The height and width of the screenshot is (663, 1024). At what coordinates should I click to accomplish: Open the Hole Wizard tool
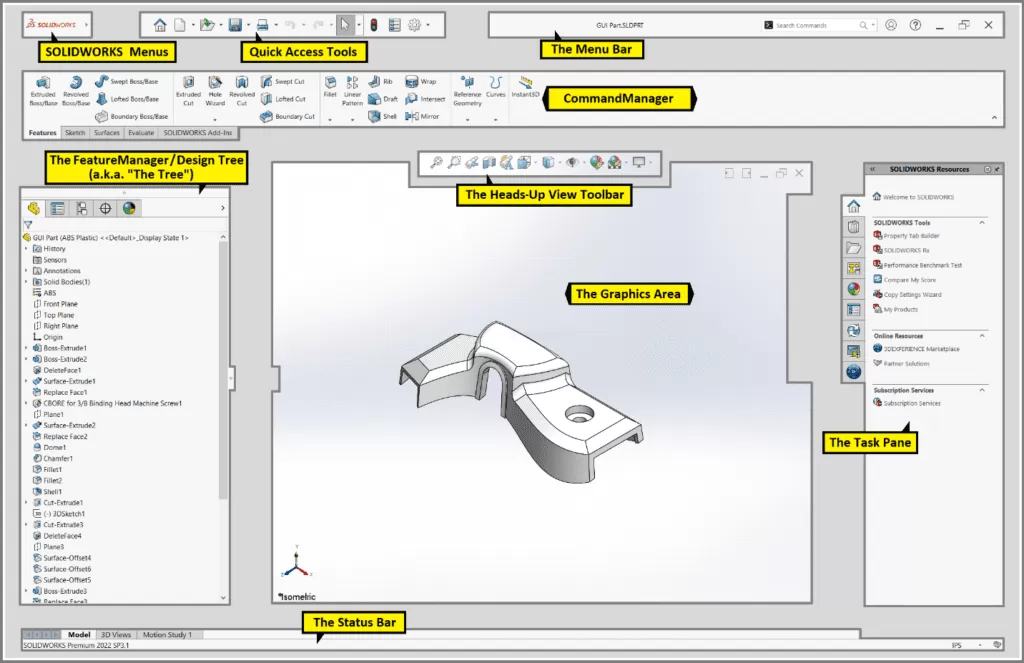click(x=215, y=91)
